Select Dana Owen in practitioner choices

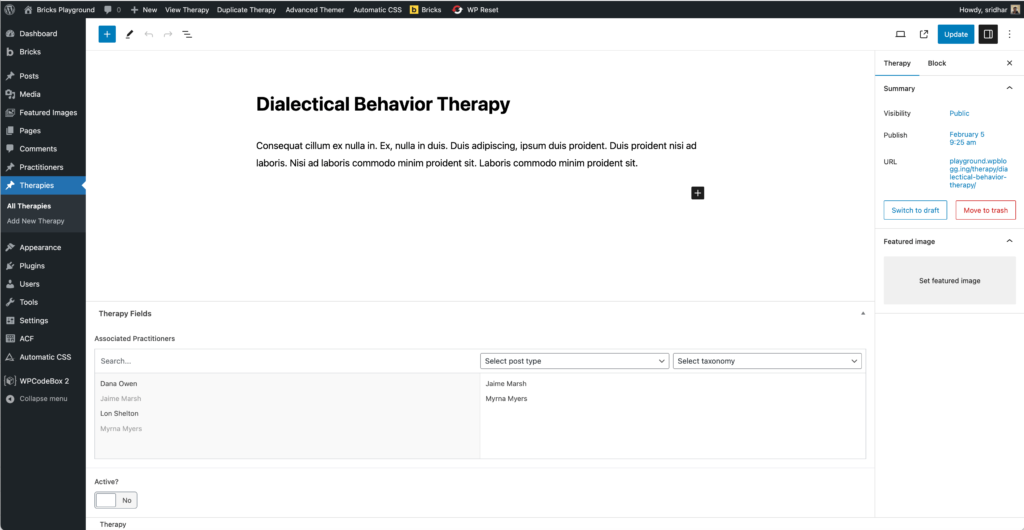119,384
